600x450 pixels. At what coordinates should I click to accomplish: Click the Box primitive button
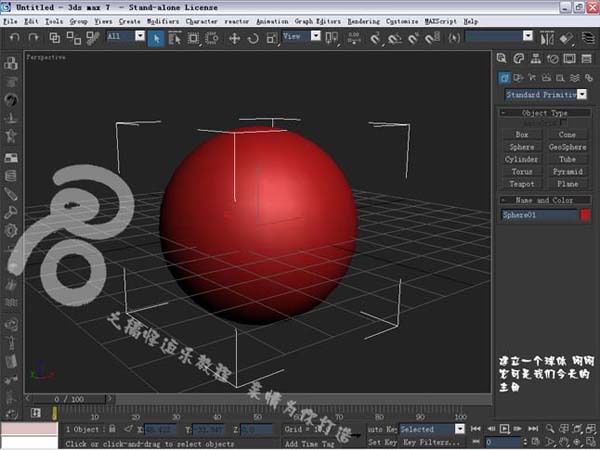pyautogui.click(x=522, y=135)
